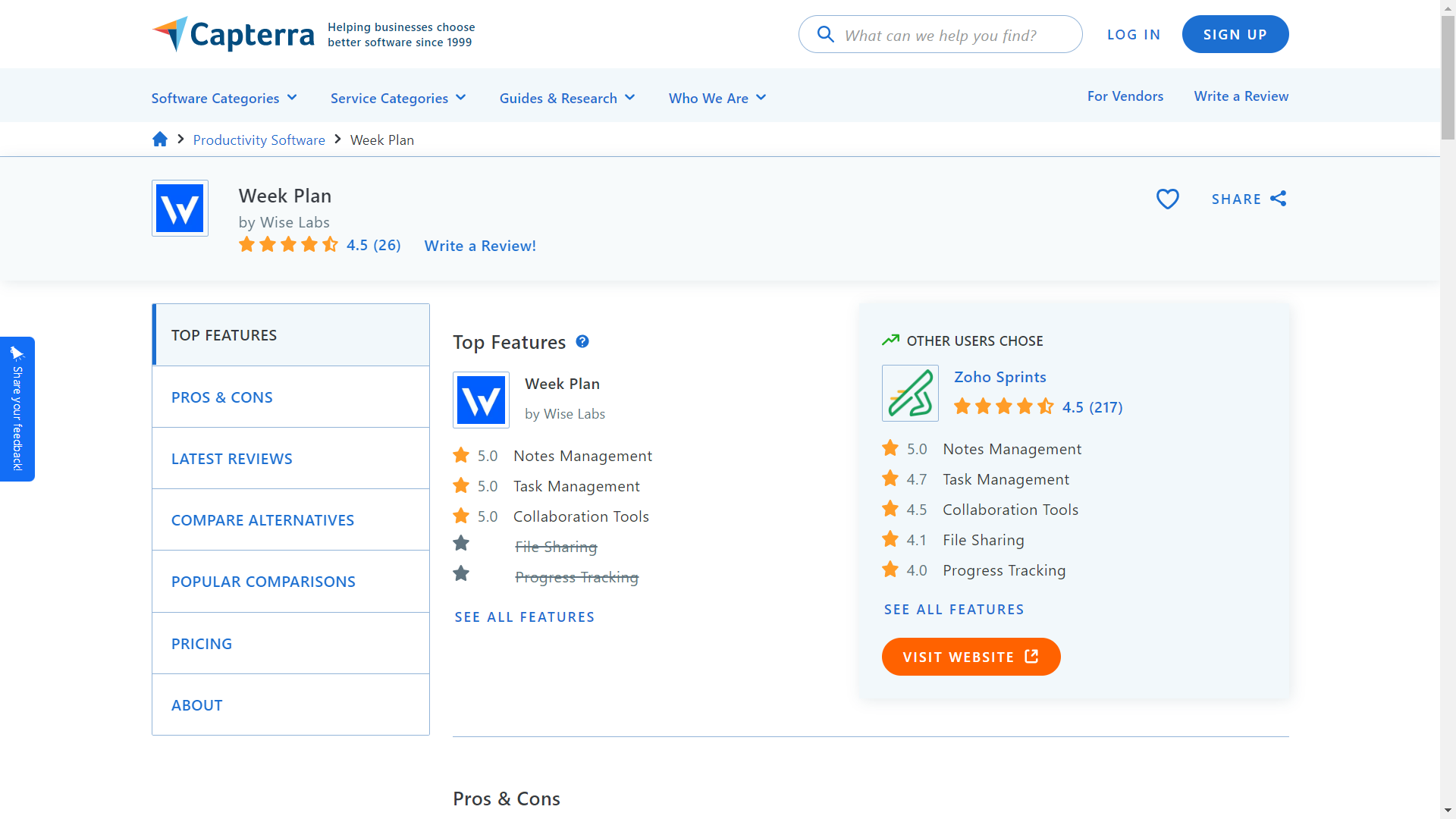Screen dimensions: 1456x819
Task: Expand the Who We Are dropdown
Action: (x=716, y=97)
